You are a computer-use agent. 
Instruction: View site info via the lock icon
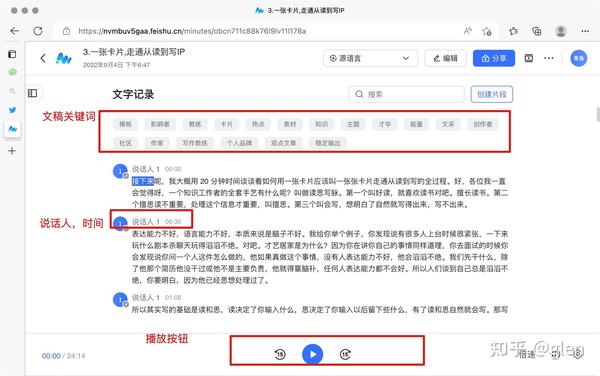pyautogui.click(x=66, y=31)
